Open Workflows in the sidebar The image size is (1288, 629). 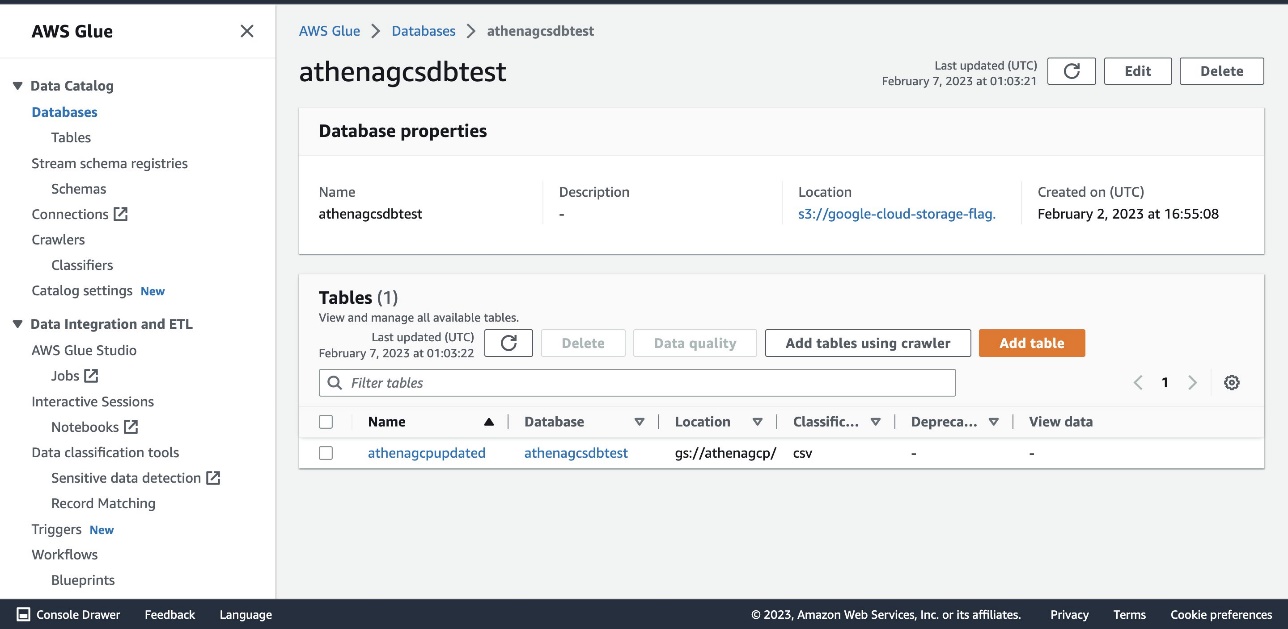click(x=65, y=554)
